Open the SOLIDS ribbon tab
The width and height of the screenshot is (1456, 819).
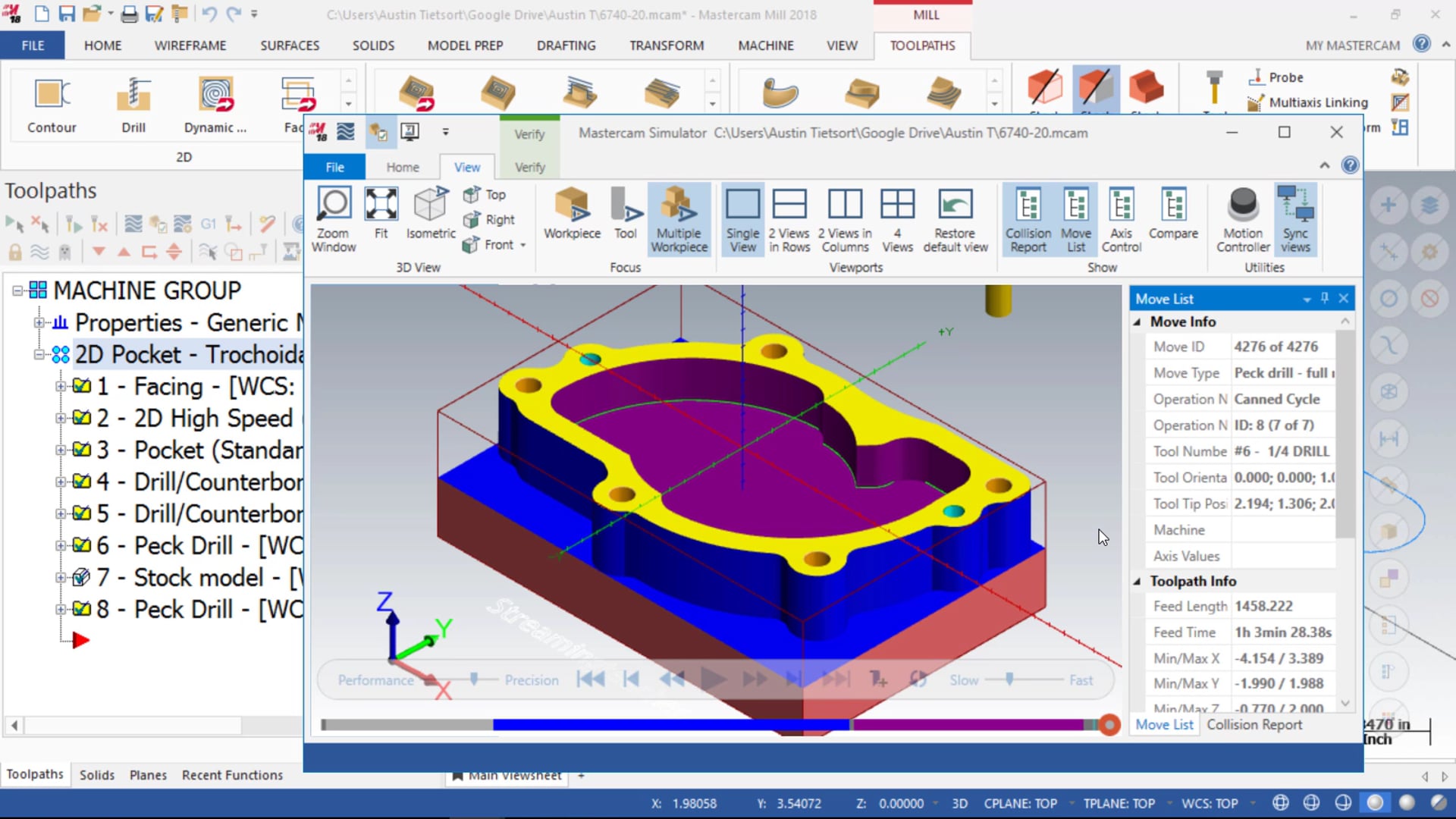tap(373, 45)
